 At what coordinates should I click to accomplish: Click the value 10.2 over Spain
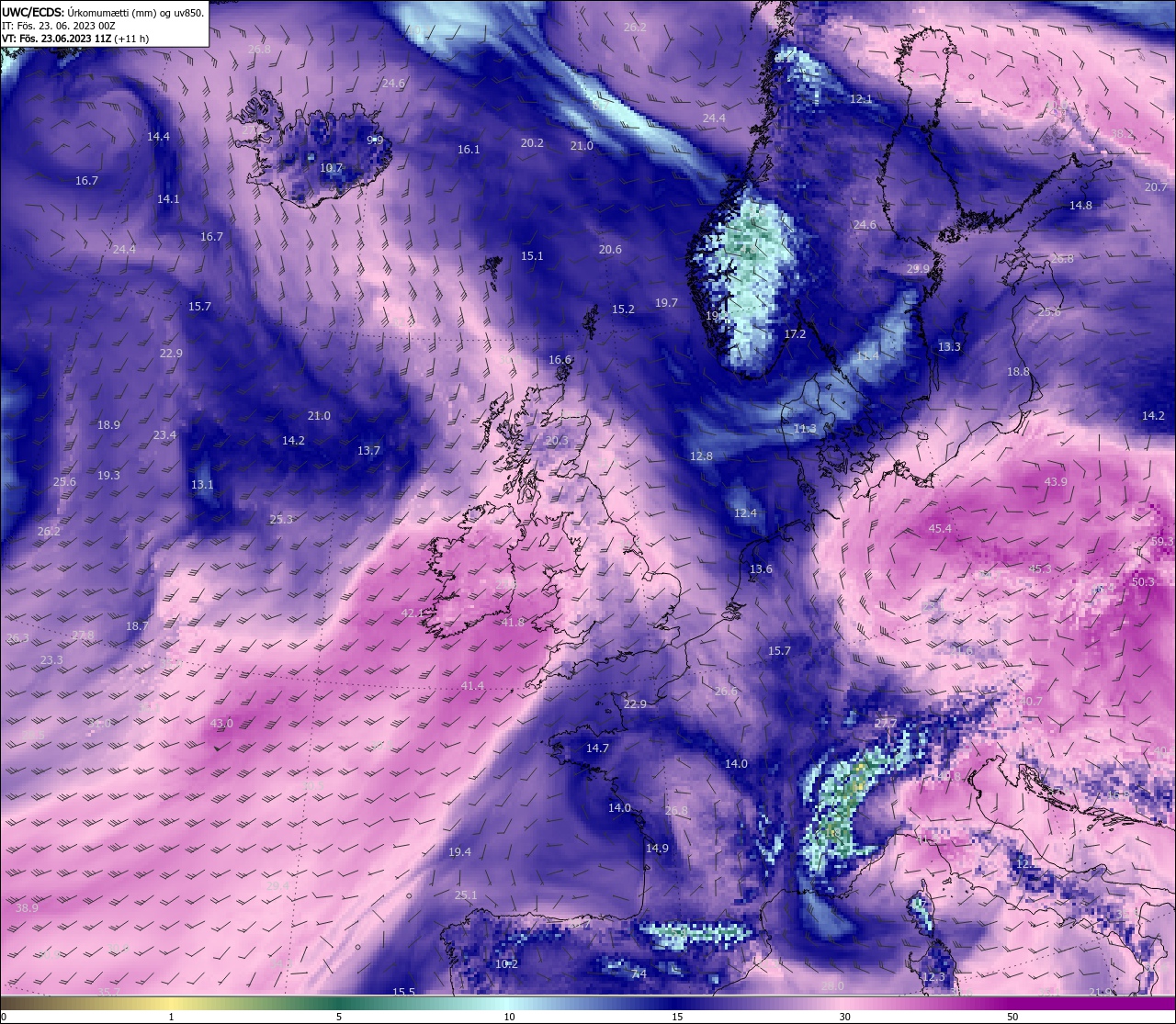click(506, 963)
